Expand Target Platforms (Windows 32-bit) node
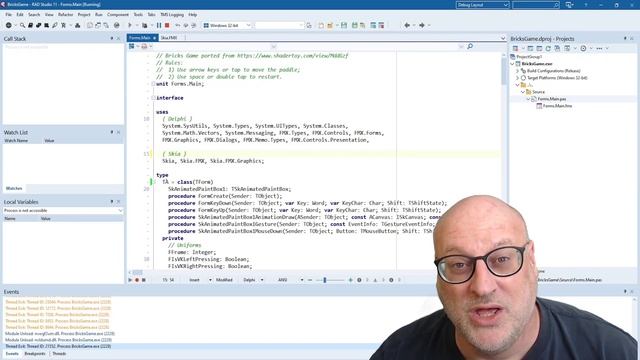Viewport: 640px width, 360px height. click(x=518, y=78)
